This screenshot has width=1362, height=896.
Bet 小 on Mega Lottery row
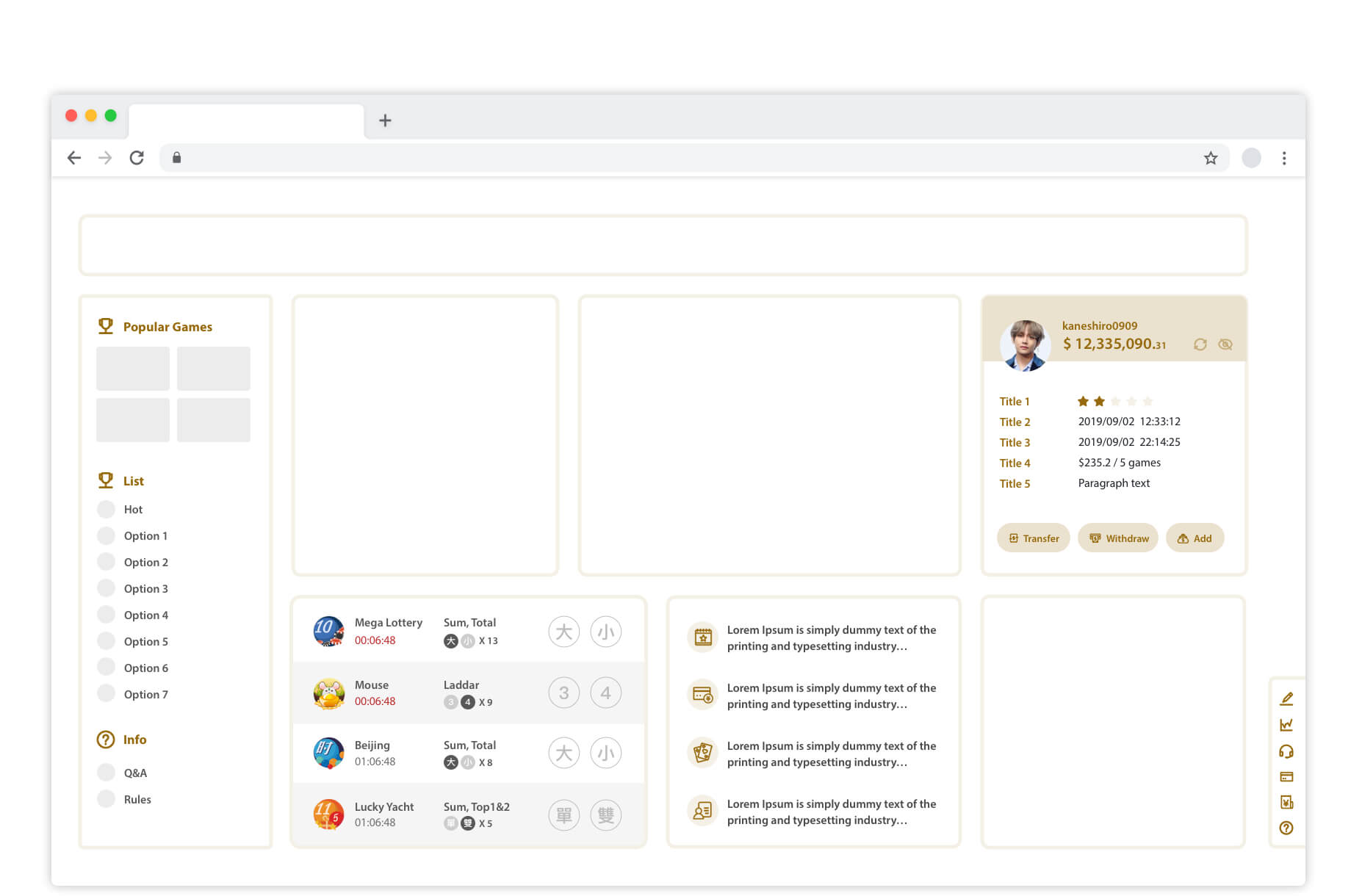606,632
